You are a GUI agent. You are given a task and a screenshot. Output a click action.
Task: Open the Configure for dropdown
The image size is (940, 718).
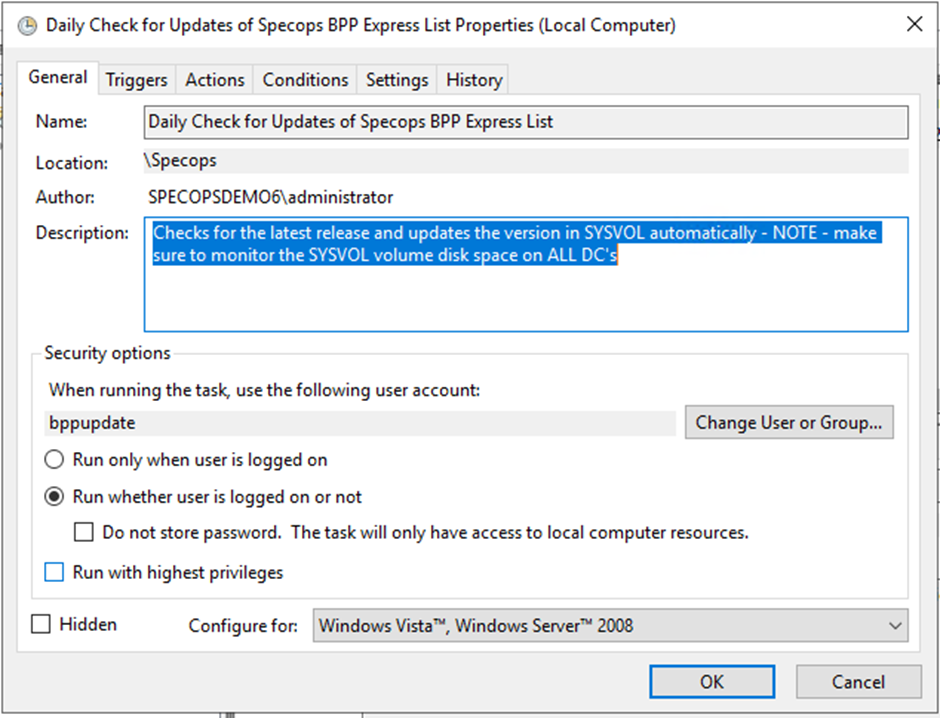tap(610, 626)
